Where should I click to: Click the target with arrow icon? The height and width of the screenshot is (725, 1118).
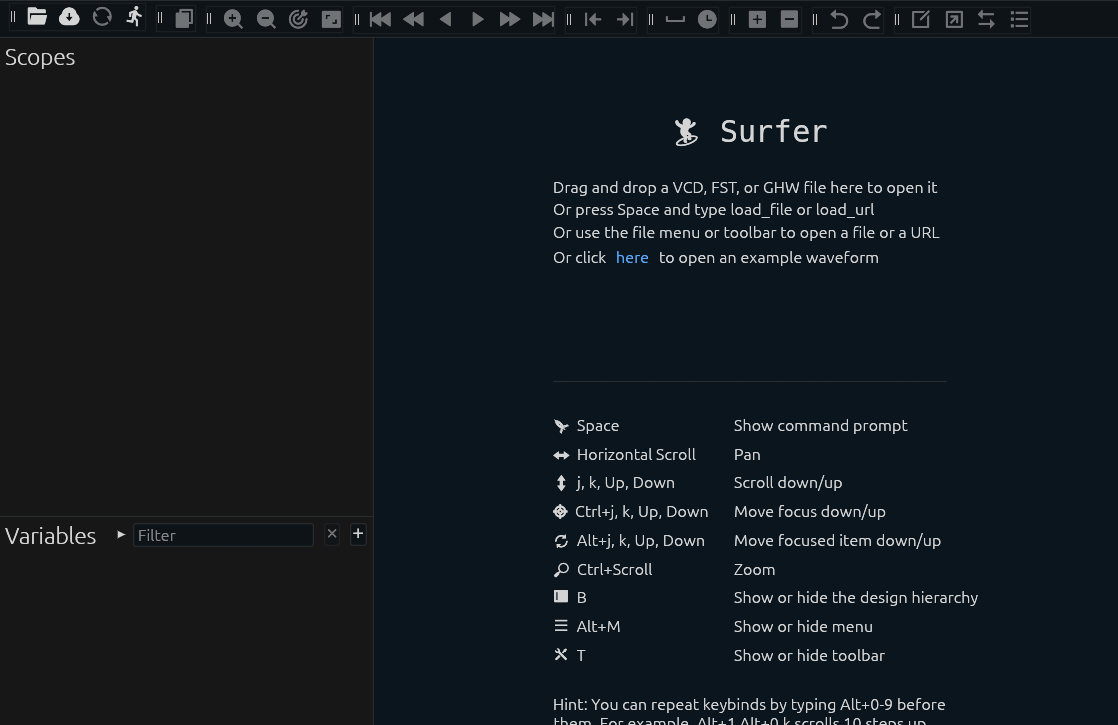point(298,19)
